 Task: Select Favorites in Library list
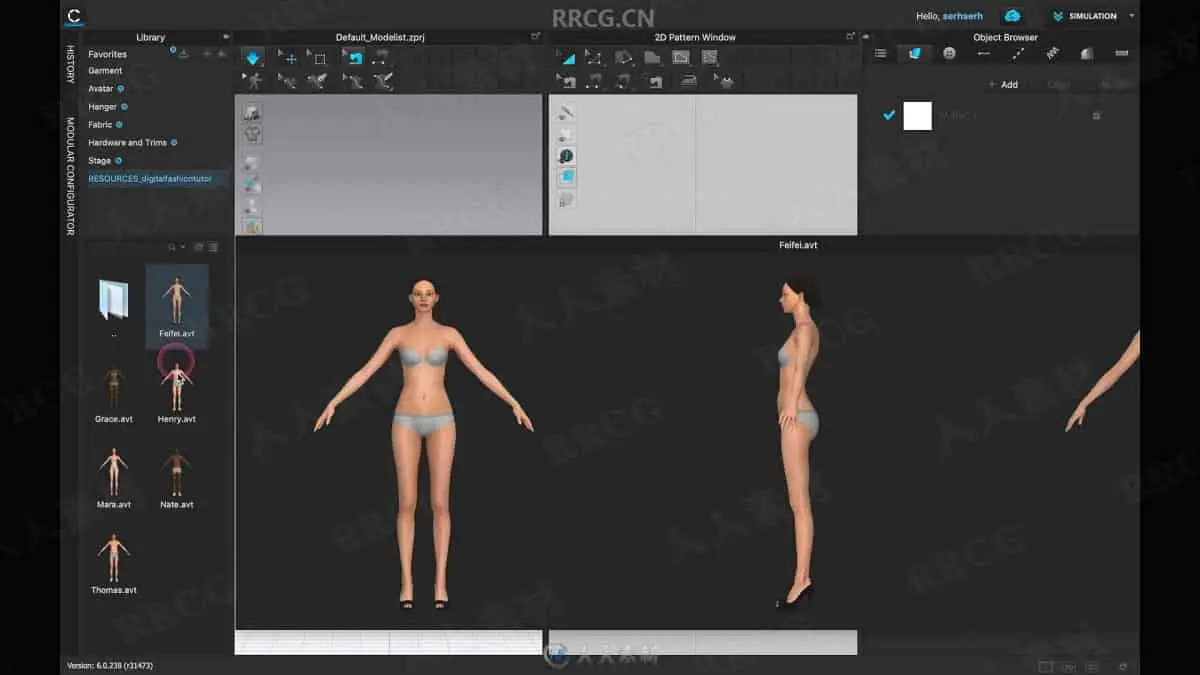coord(107,54)
